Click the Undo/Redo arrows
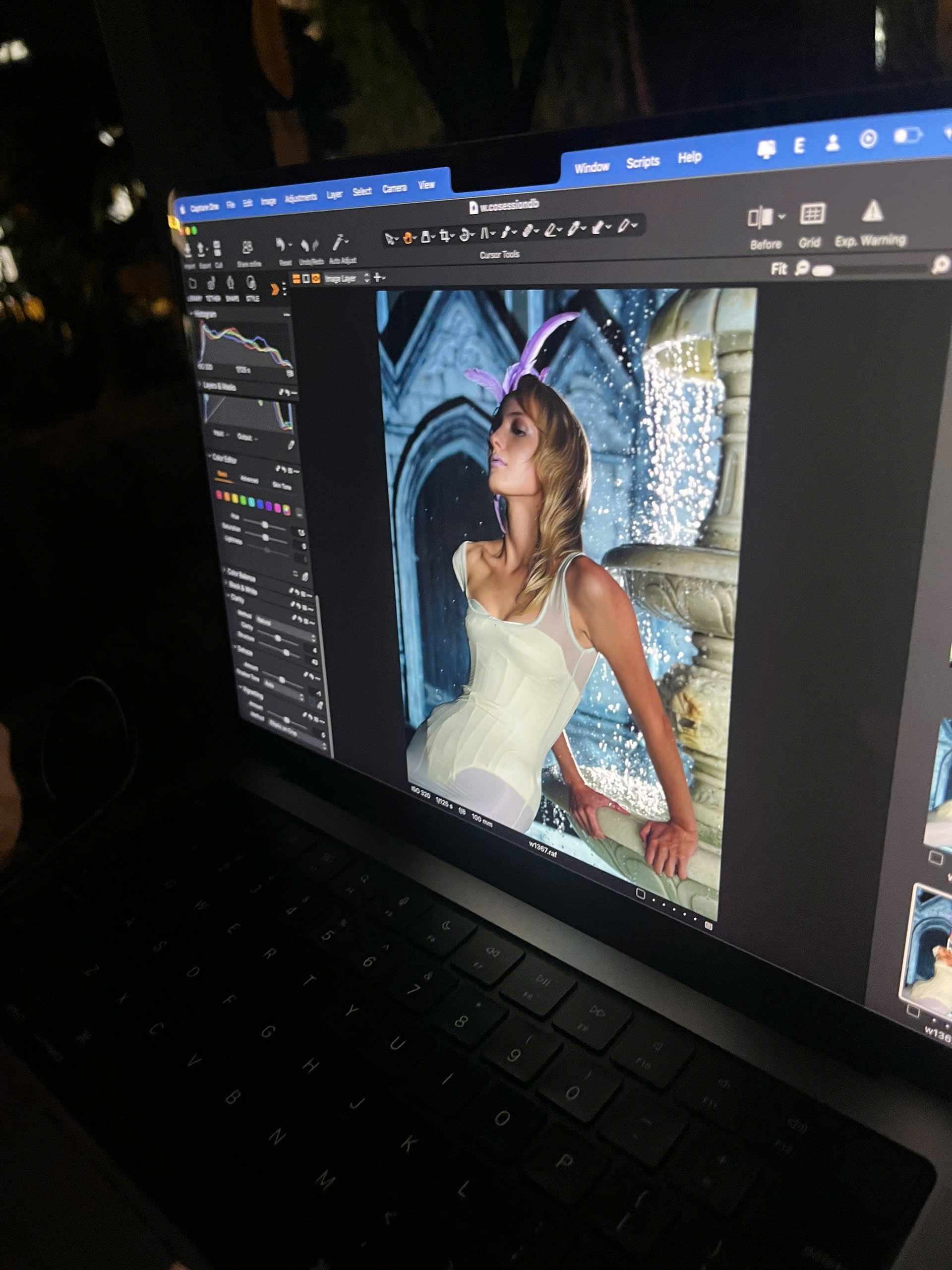 [310, 245]
